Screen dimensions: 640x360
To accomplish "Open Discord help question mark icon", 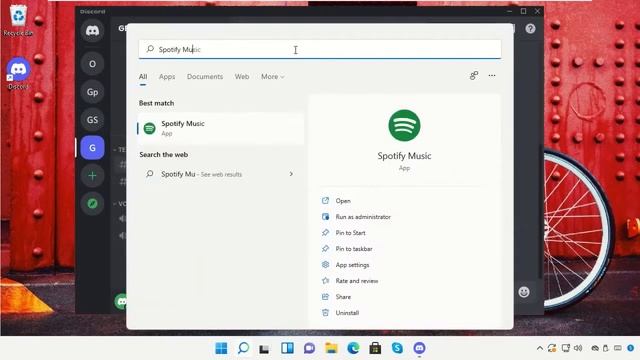I will (530, 29).
